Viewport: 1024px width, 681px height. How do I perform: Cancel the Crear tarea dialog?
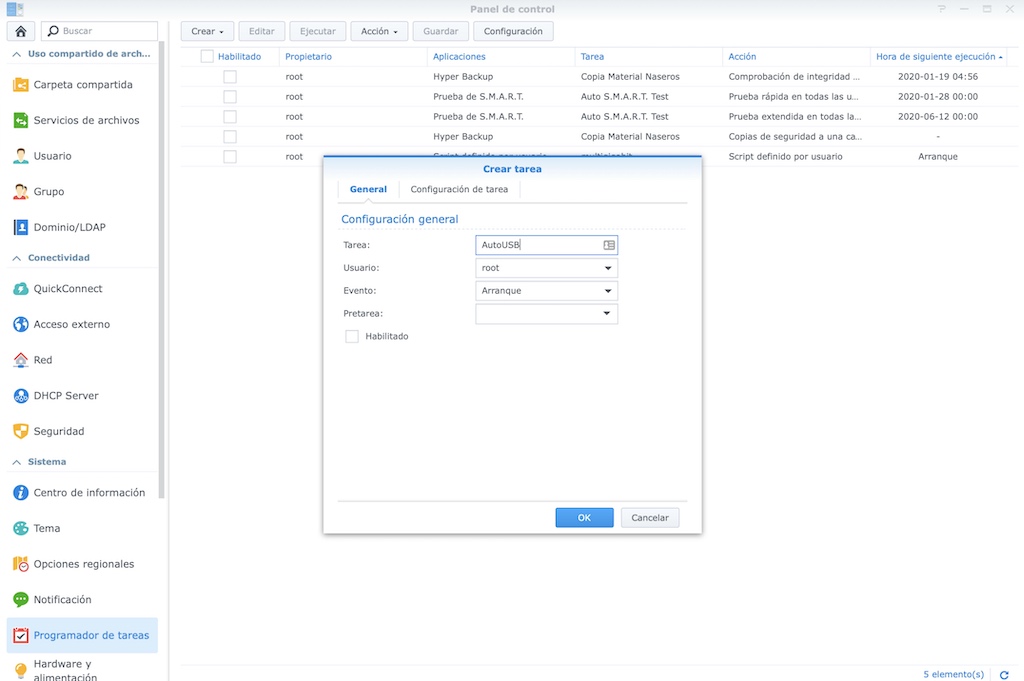[x=649, y=517]
